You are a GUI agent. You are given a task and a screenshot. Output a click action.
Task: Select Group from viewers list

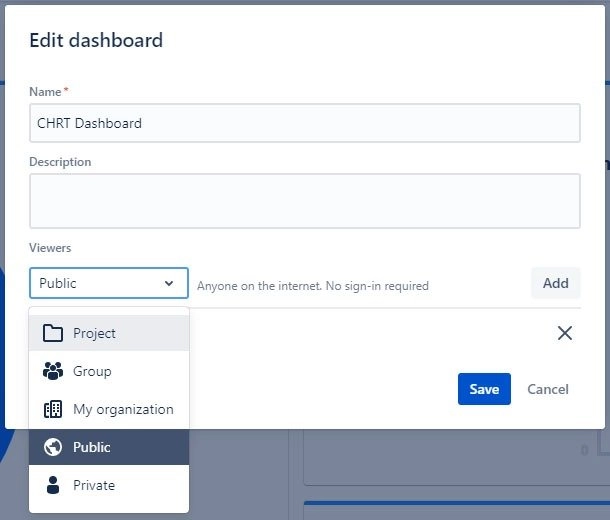(x=109, y=371)
